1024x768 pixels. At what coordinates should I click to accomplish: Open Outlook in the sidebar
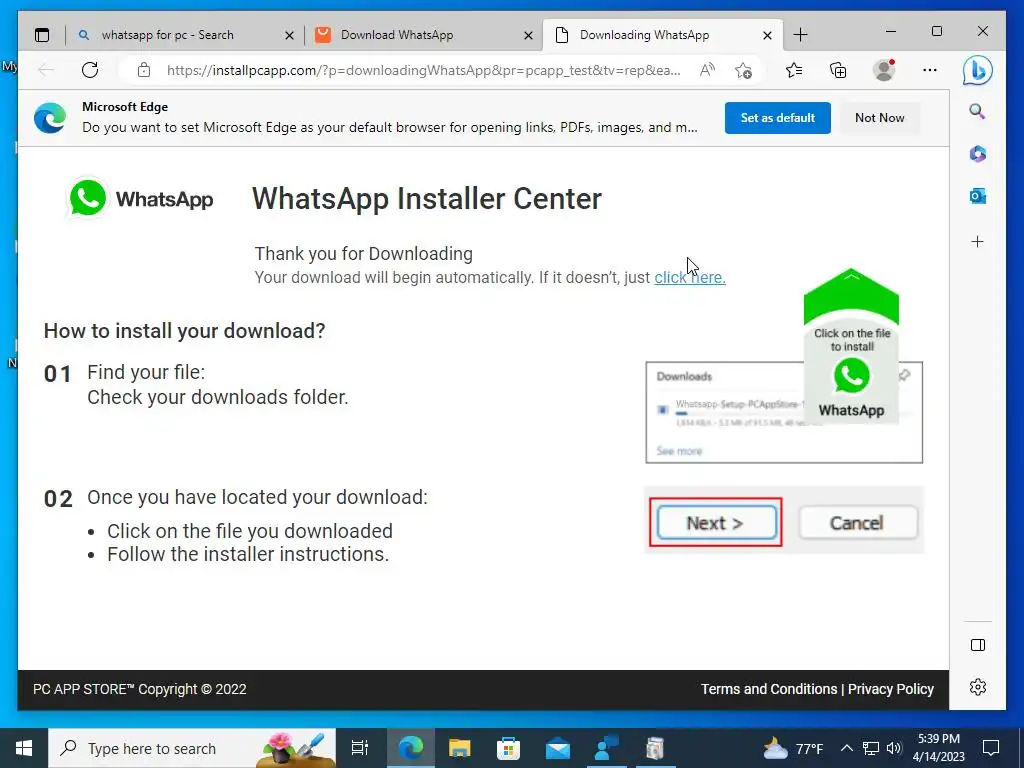[978, 196]
